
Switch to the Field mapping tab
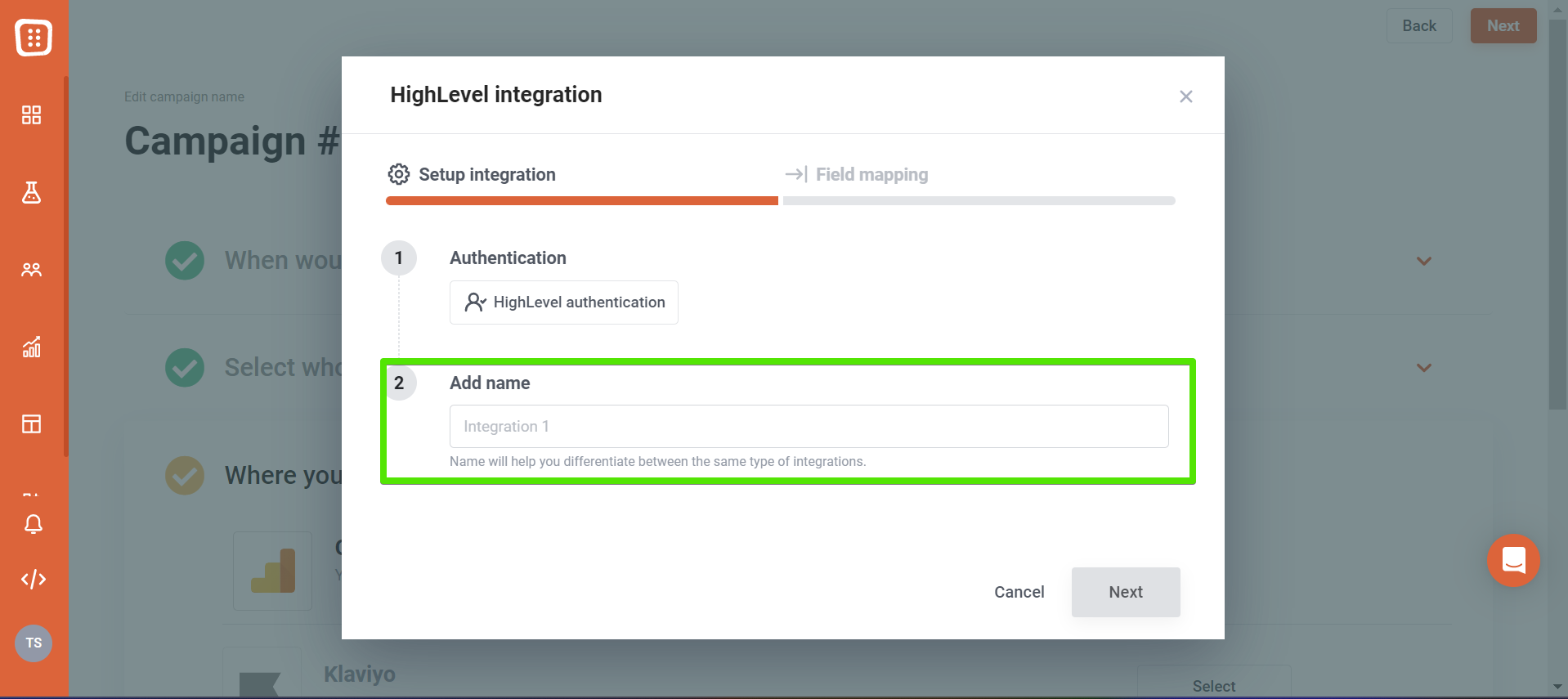857,175
